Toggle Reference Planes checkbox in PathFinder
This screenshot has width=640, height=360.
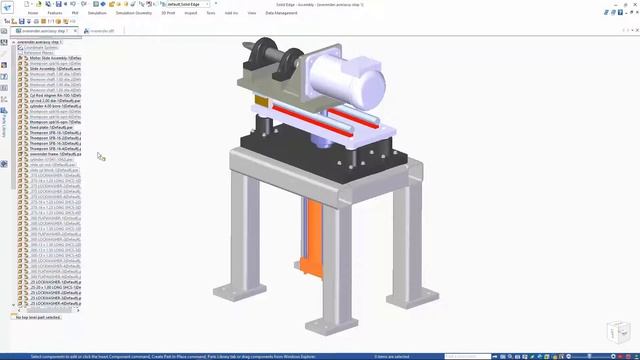[20, 53]
